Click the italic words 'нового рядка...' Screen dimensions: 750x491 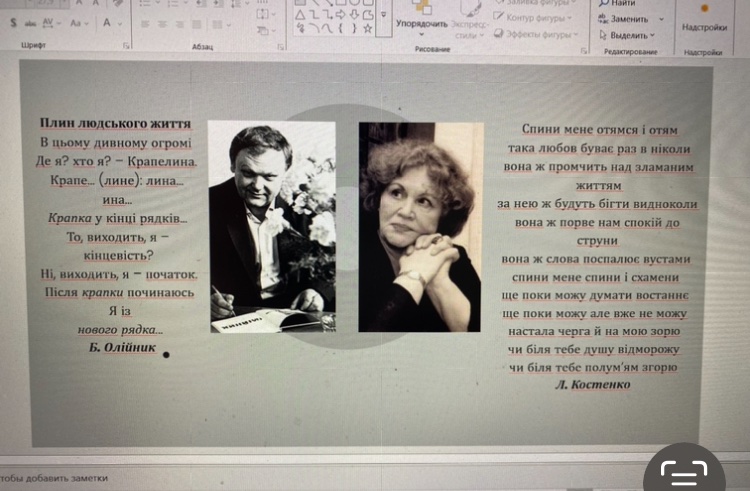click(120, 330)
